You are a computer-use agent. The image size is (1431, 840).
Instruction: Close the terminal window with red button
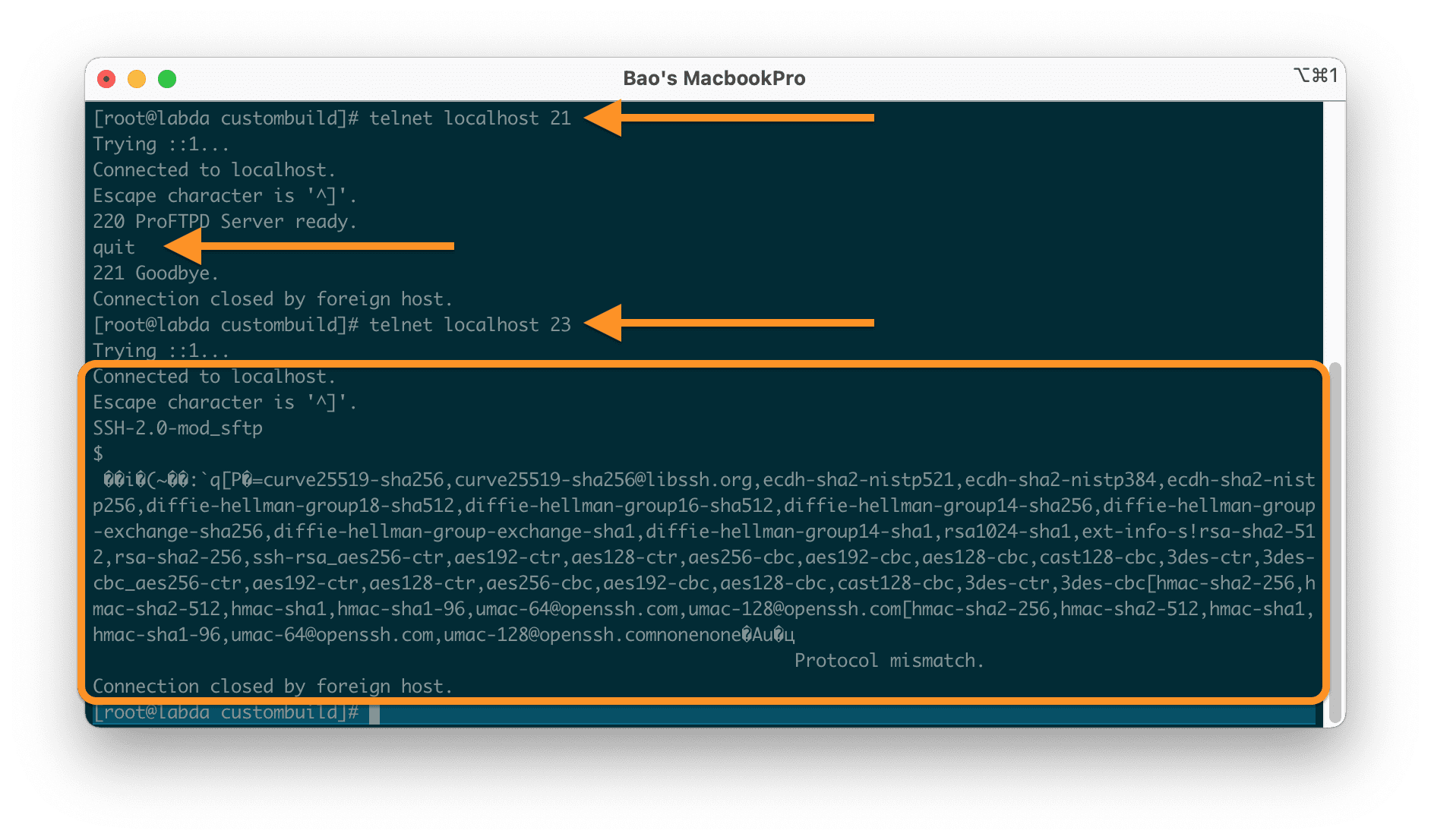(x=106, y=79)
